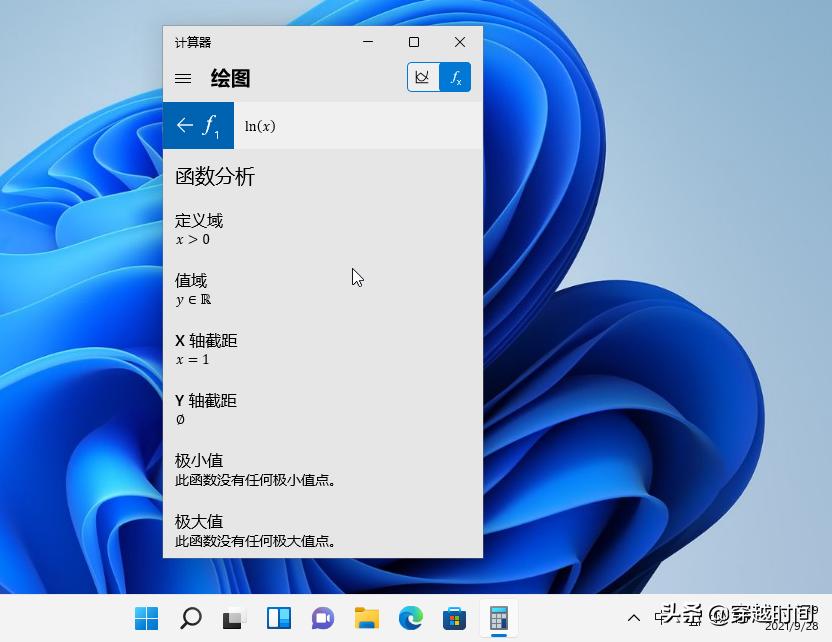Open the Start menu
The width and height of the screenshot is (832, 642).
(x=146, y=619)
